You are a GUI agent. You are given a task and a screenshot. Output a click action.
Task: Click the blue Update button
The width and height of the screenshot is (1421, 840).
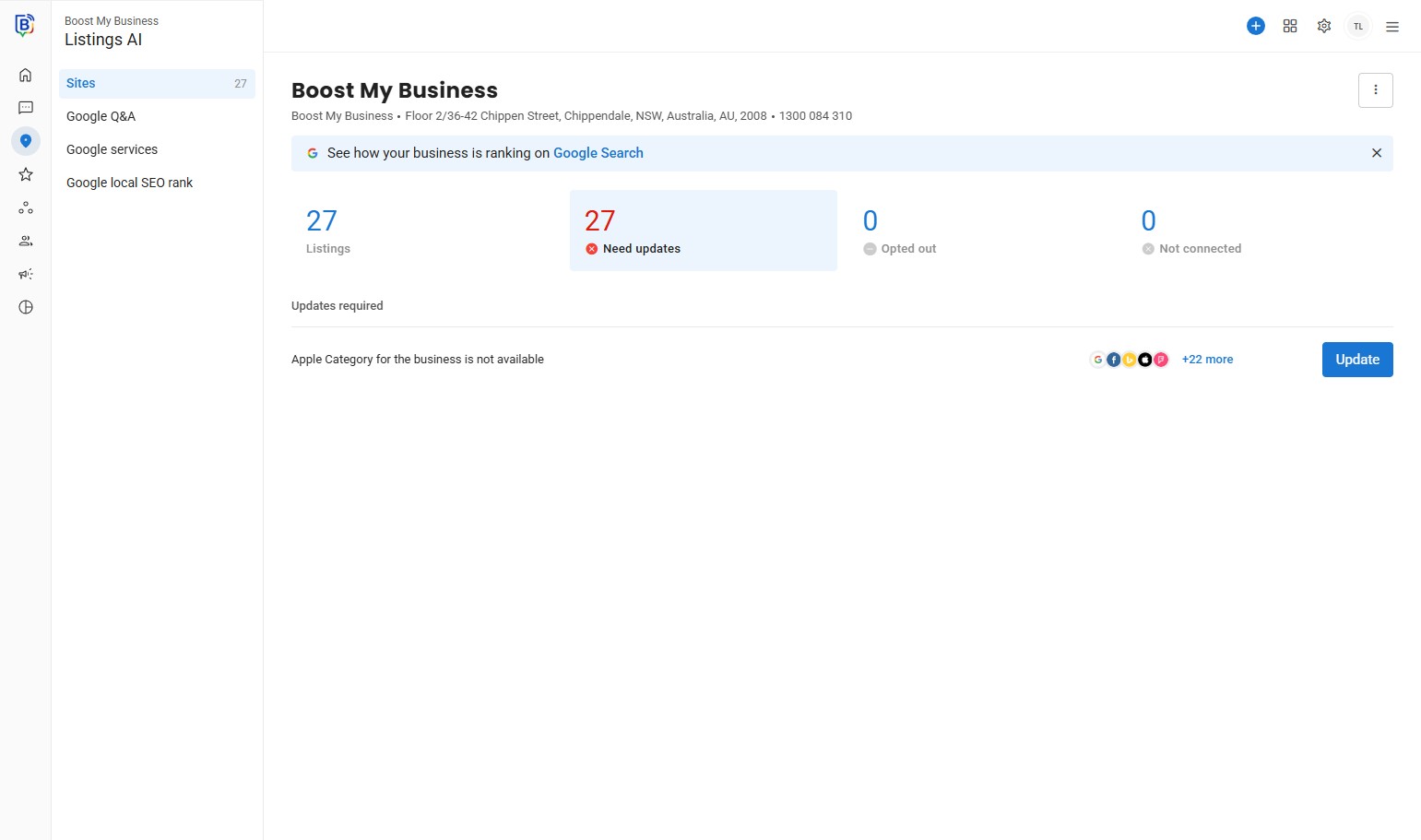(1356, 360)
